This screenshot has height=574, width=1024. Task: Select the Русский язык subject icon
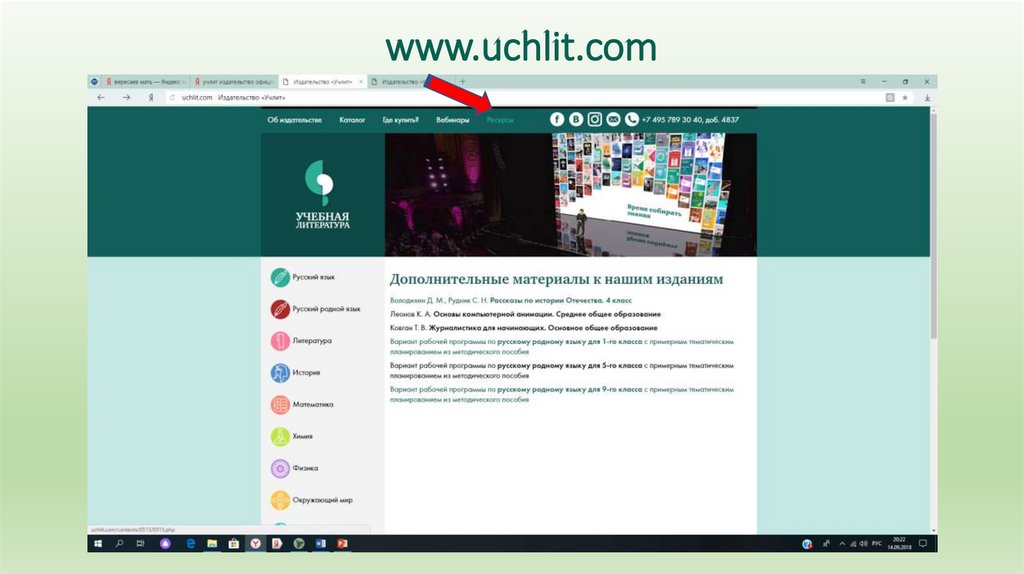[x=280, y=278]
